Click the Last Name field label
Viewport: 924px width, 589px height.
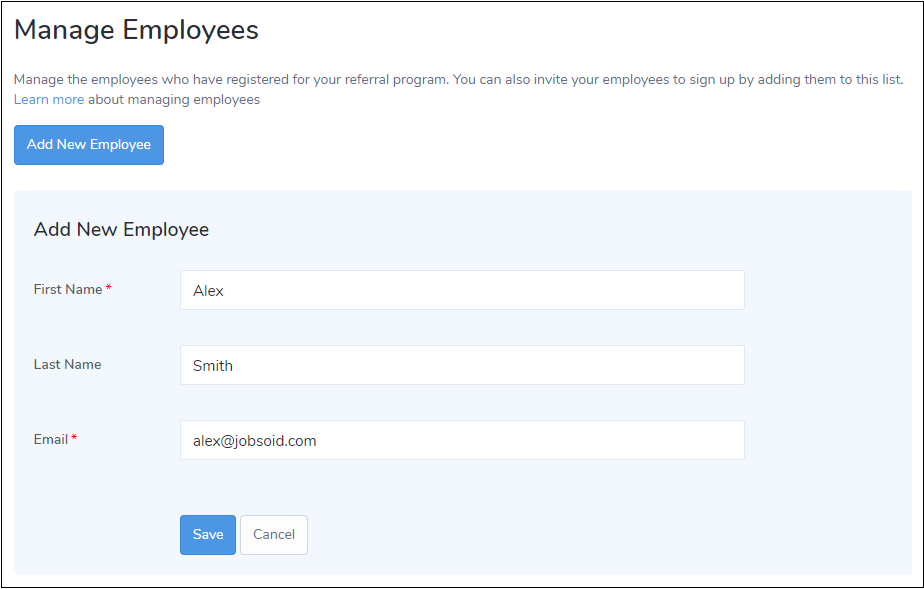pos(67,364)
